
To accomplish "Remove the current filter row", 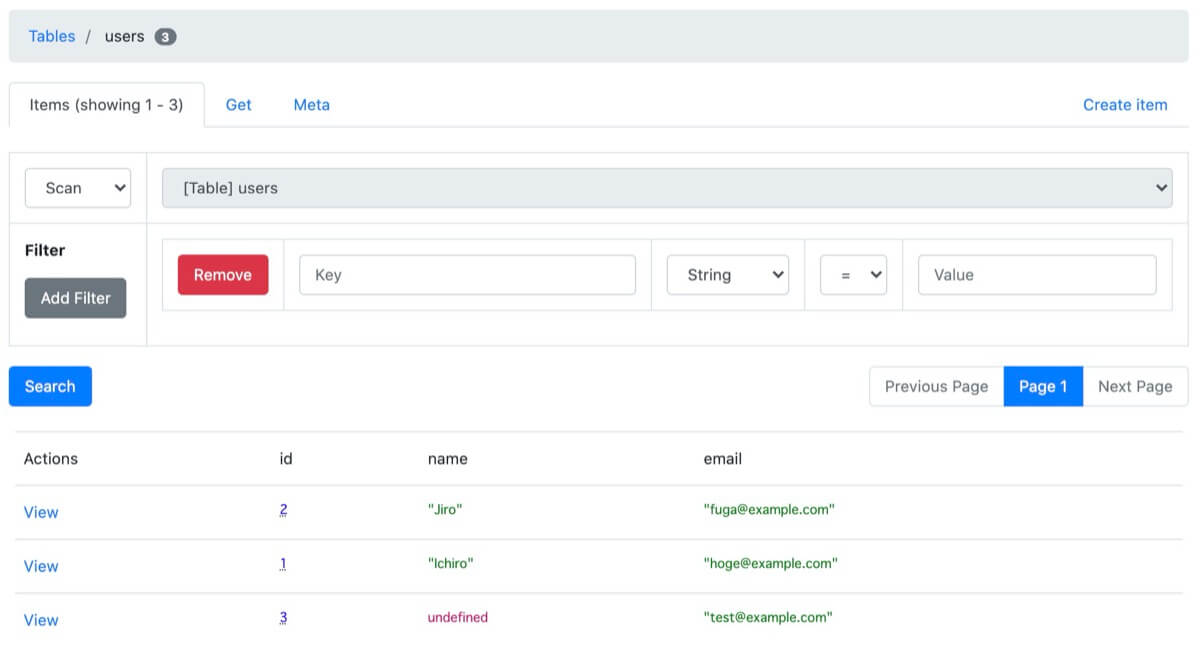I will point(223,274).
